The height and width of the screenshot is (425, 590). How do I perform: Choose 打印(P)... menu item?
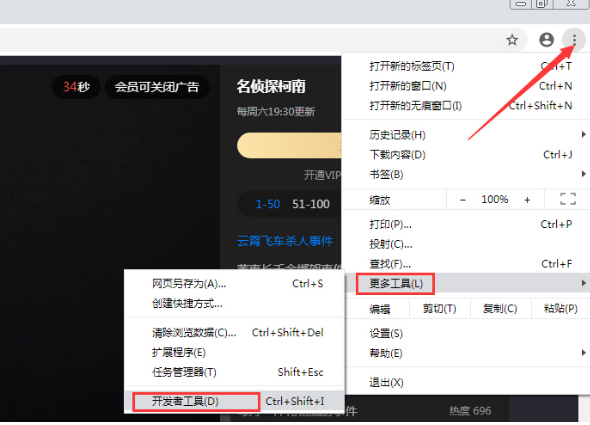467,224
